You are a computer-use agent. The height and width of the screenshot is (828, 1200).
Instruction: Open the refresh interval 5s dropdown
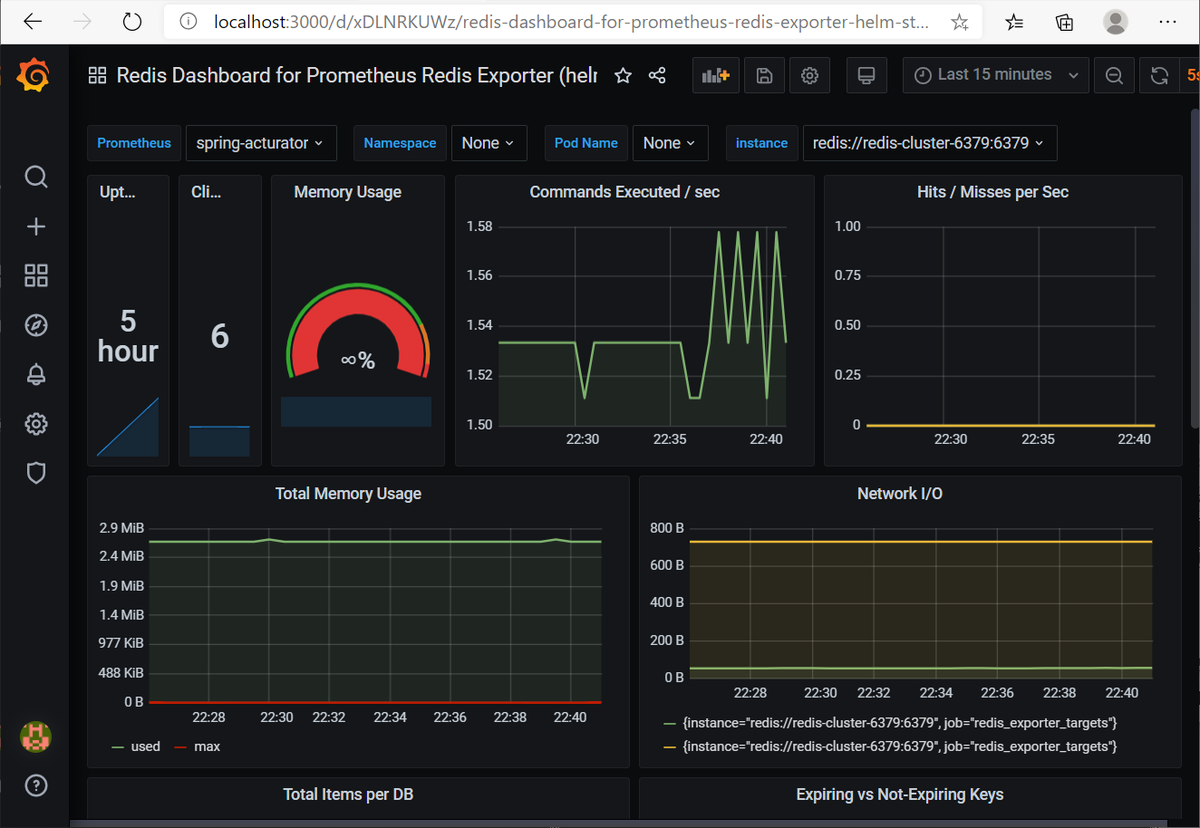tap(1189, 75)
